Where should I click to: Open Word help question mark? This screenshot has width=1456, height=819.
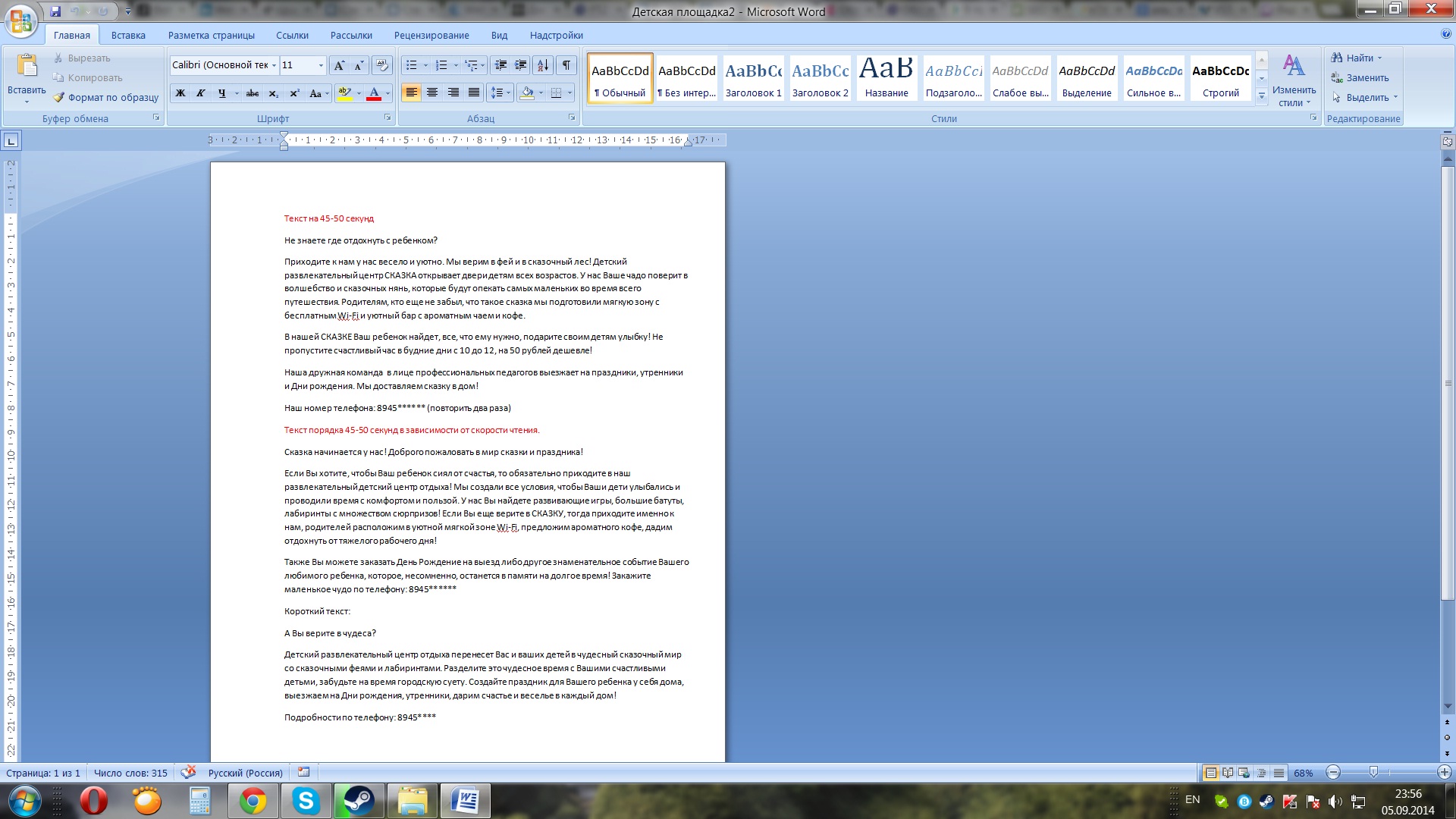1445,34
